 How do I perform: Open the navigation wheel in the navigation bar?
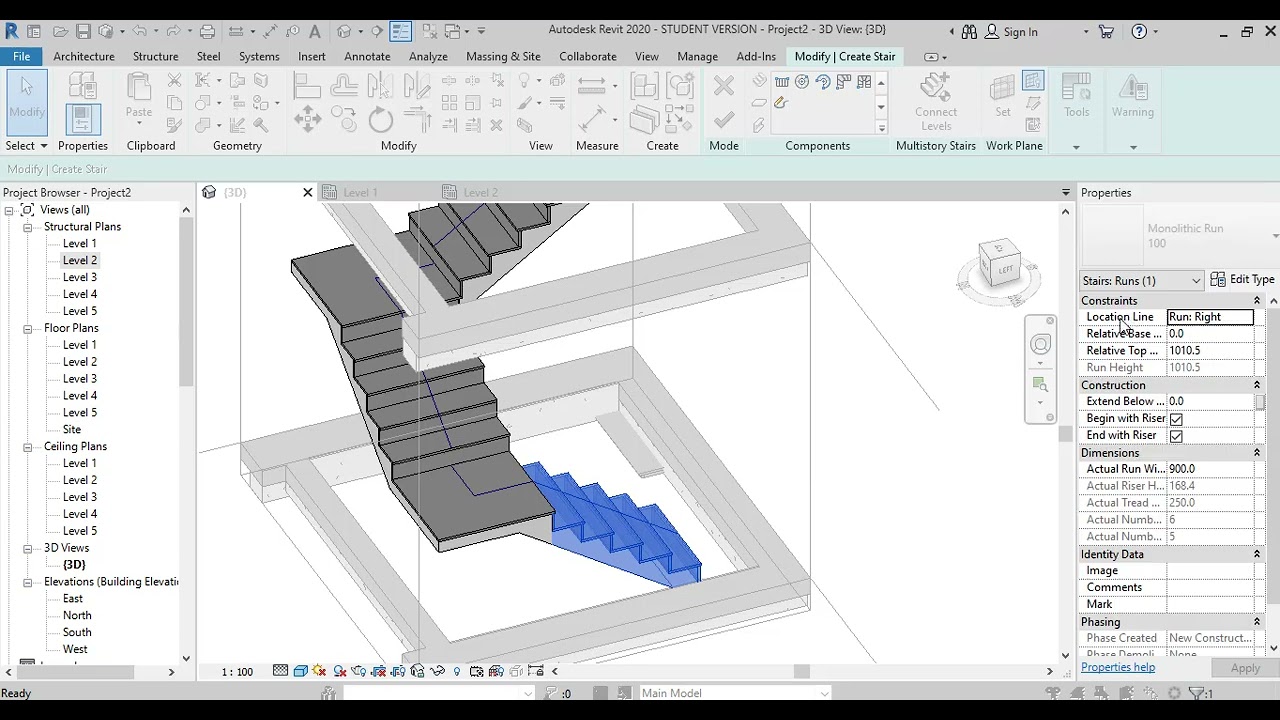tap(1041, 345)
